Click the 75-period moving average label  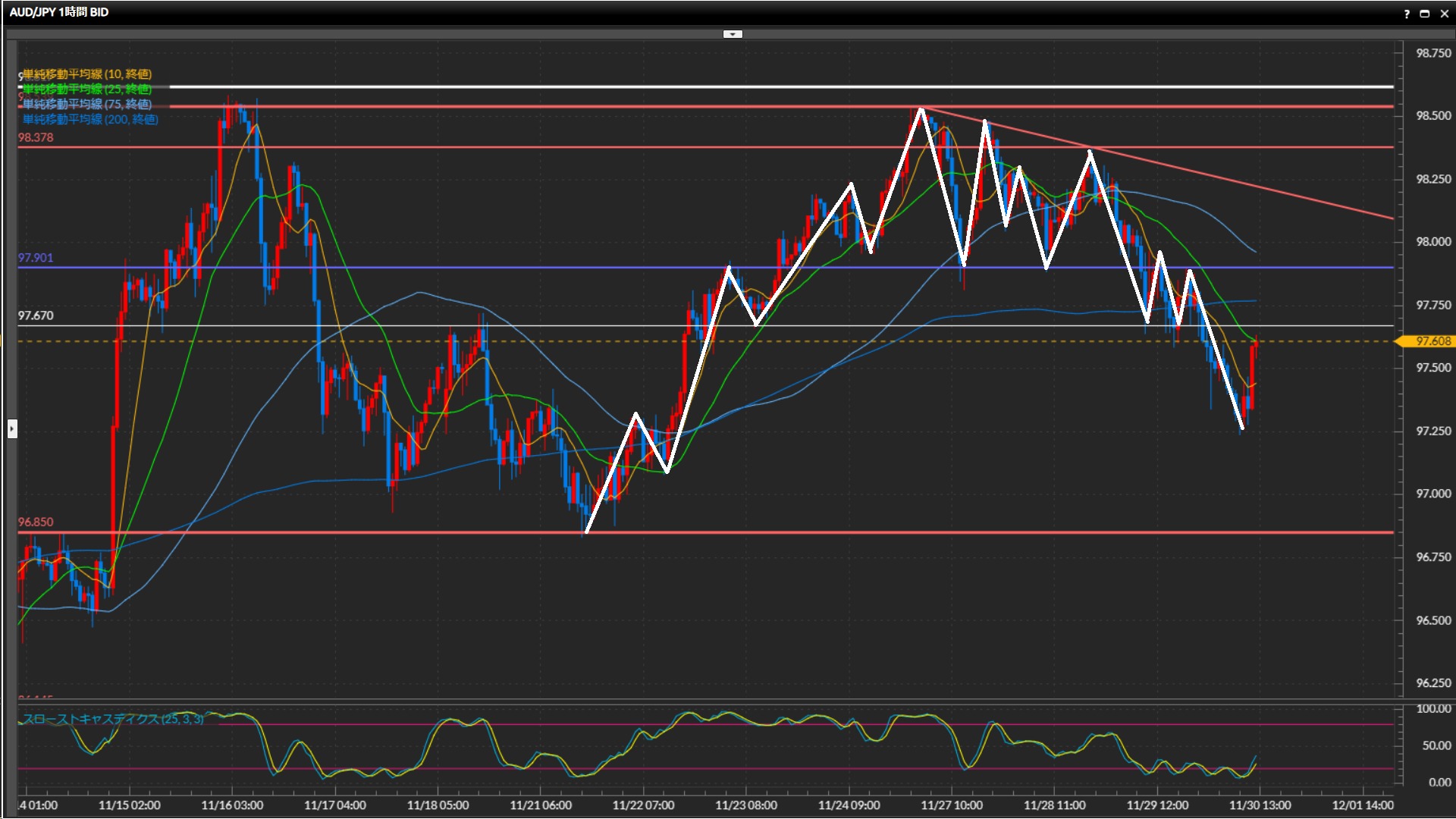pyautogui.click(x=87, y=104)
